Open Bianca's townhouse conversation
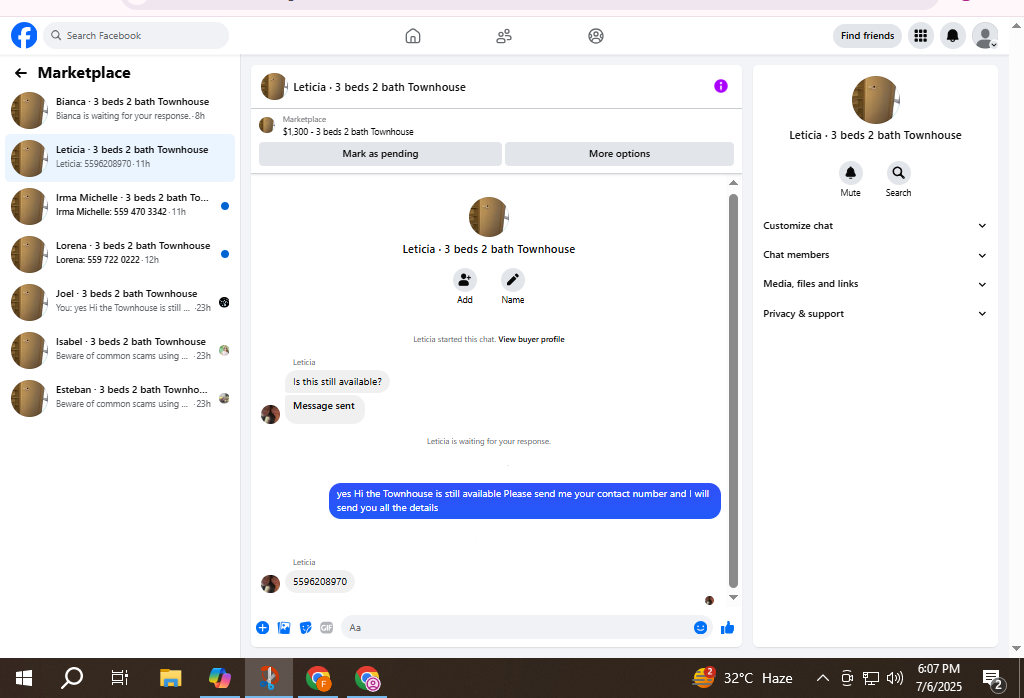The height and width of the screenshot is (698, 1024). pos(120,110)
